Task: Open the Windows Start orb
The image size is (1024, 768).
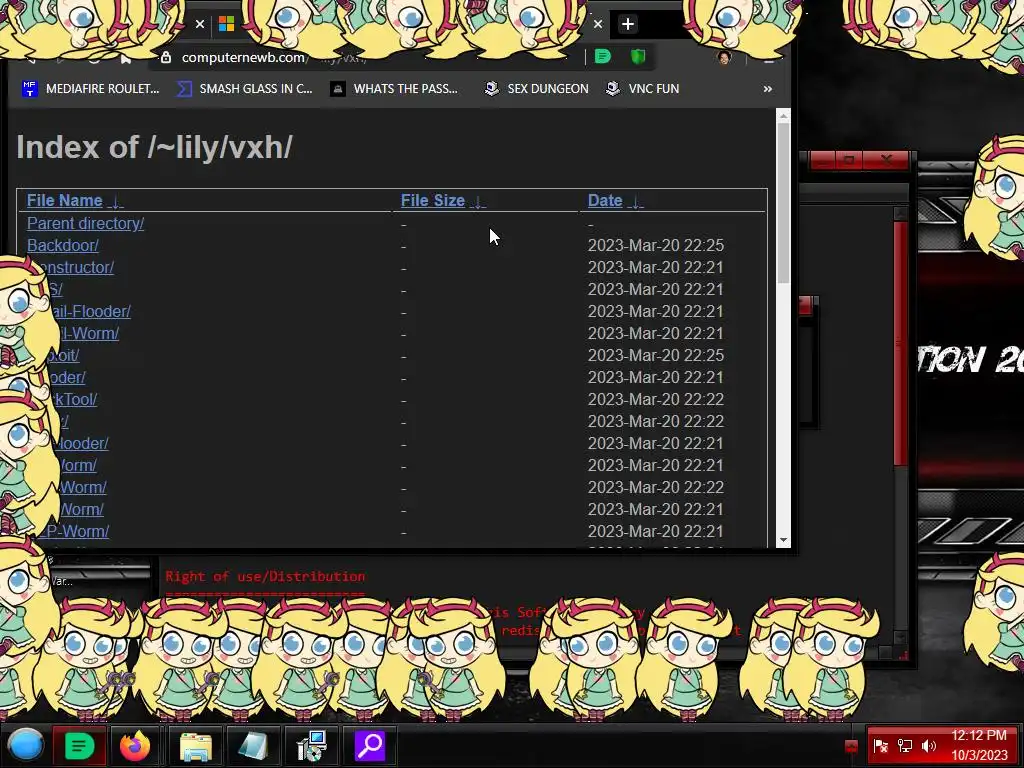Action: [26, 745]
